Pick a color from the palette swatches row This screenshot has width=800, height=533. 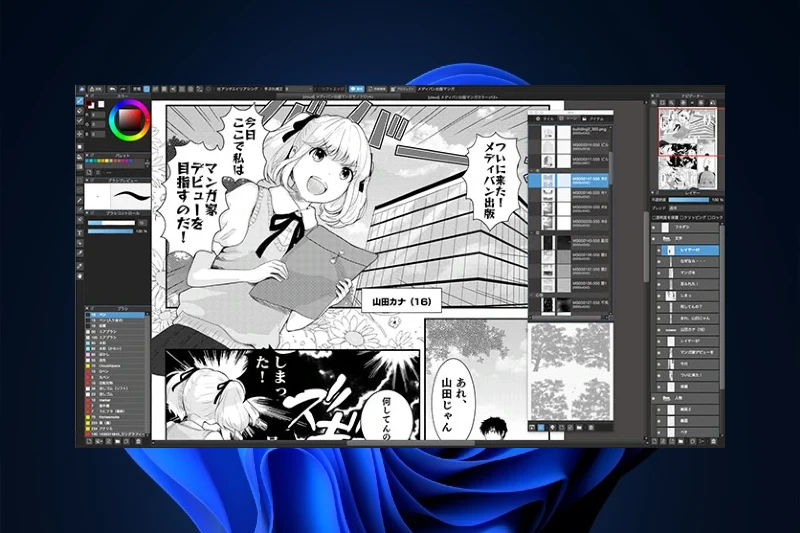click(117, 164)
